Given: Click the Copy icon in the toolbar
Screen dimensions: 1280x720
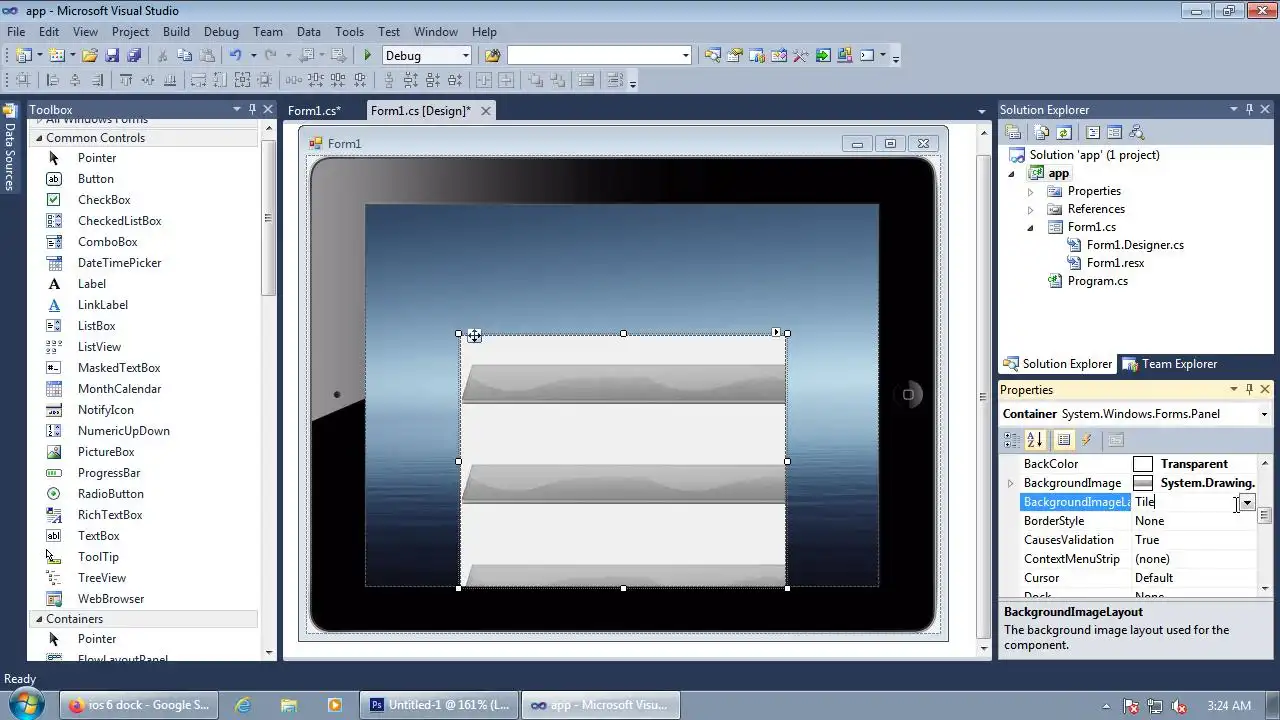Looking at the screenshot, I should pos(184,56).
